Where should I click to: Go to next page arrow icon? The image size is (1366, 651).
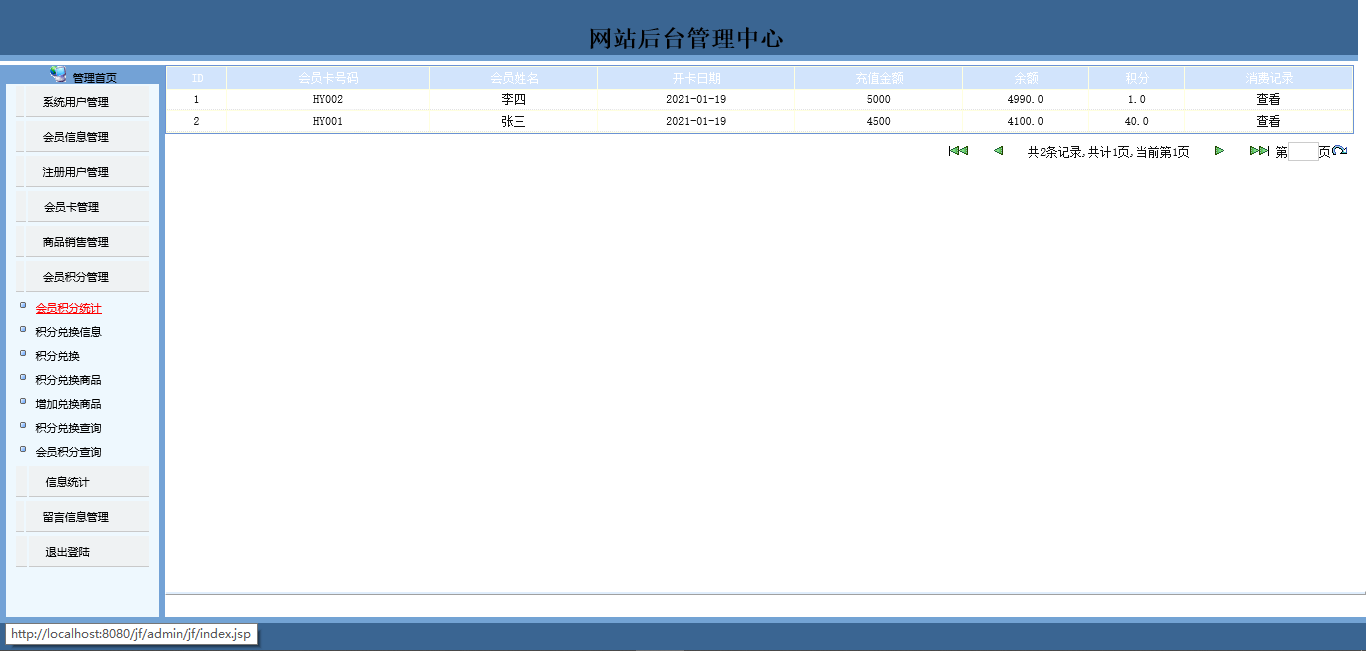point(1219,151)
